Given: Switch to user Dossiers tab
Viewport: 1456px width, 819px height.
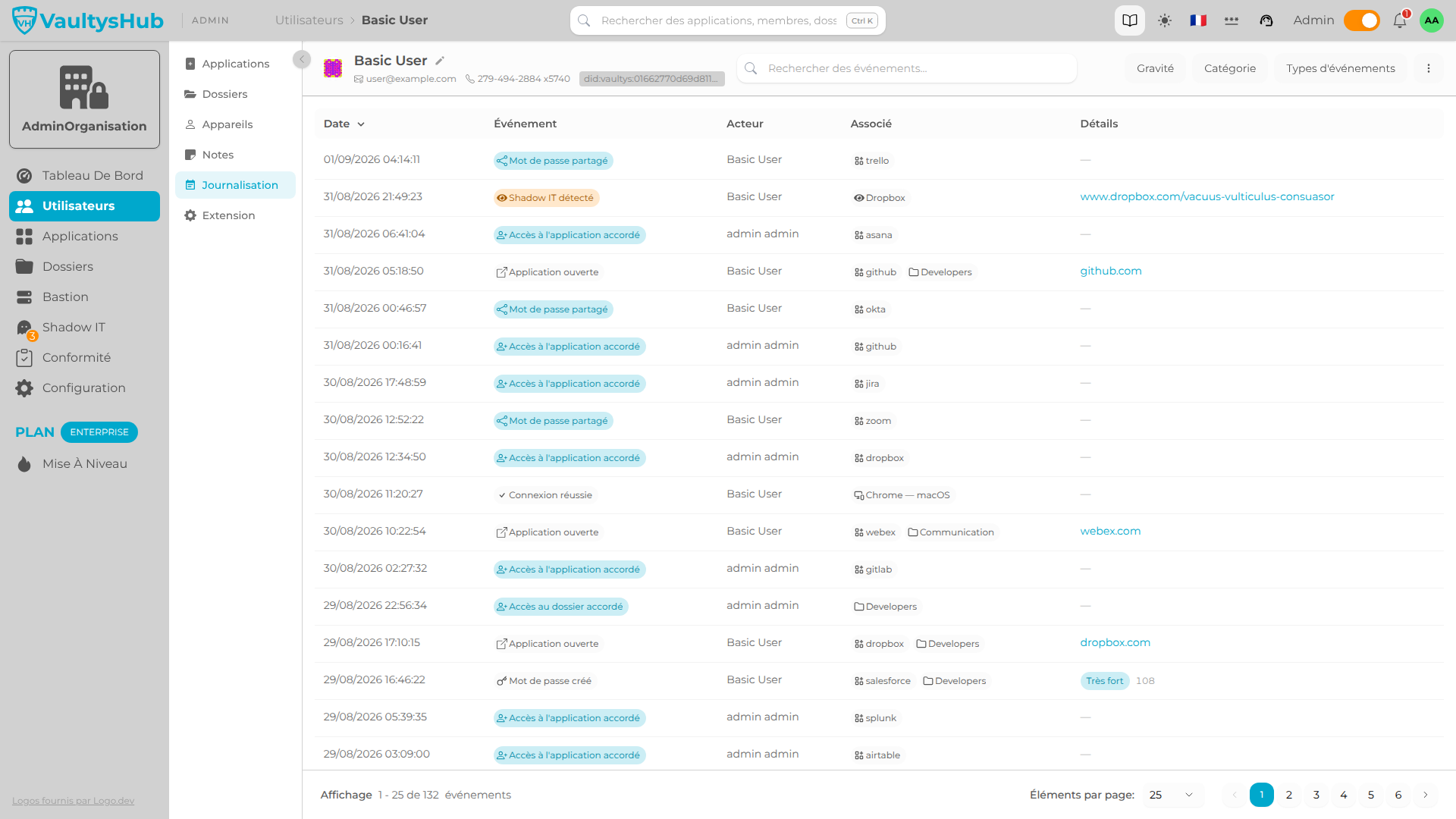Looking at the screenshot, I should 235,94.
